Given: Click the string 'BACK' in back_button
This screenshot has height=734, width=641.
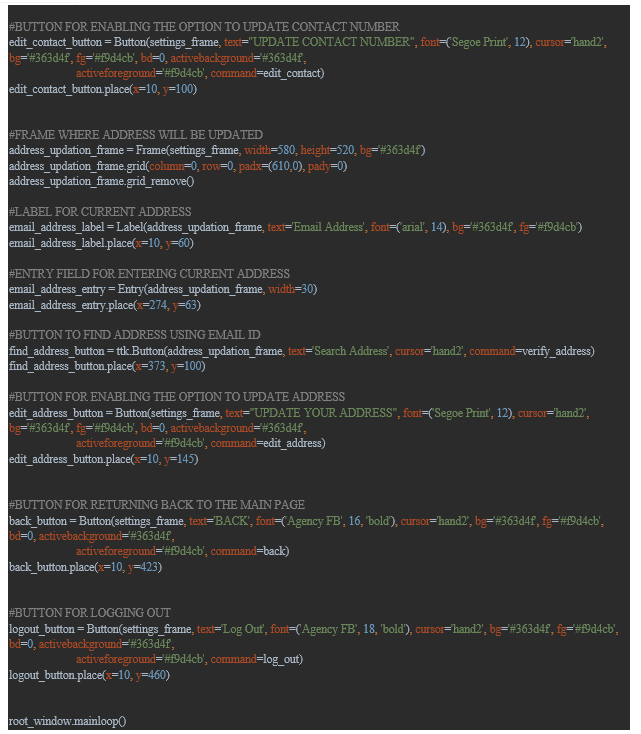Looking at the screenshot, I should [232, 521].
